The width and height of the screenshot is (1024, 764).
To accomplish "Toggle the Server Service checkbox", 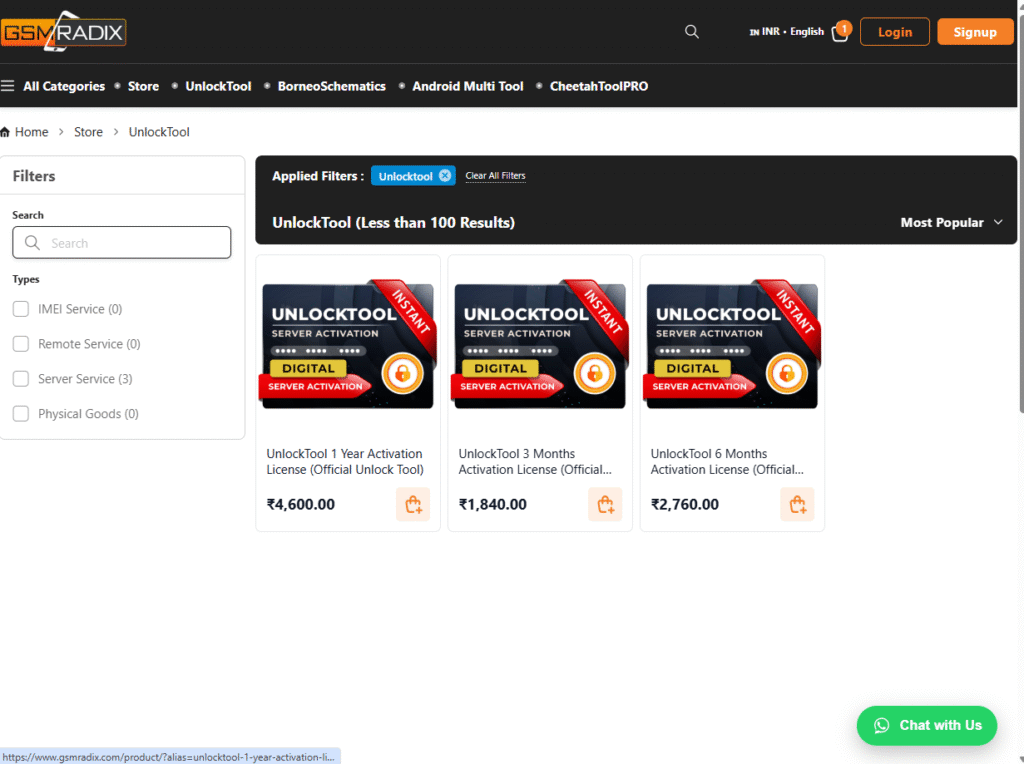I will (21, 379).
